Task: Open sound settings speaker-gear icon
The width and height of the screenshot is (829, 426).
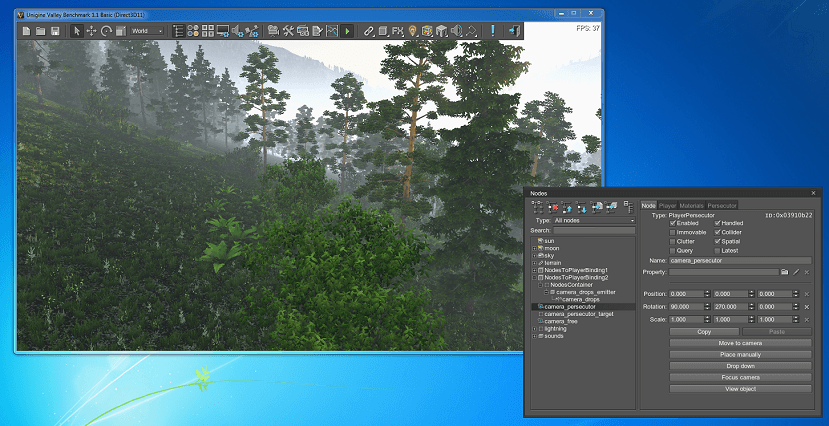Action: coord(237,31)
